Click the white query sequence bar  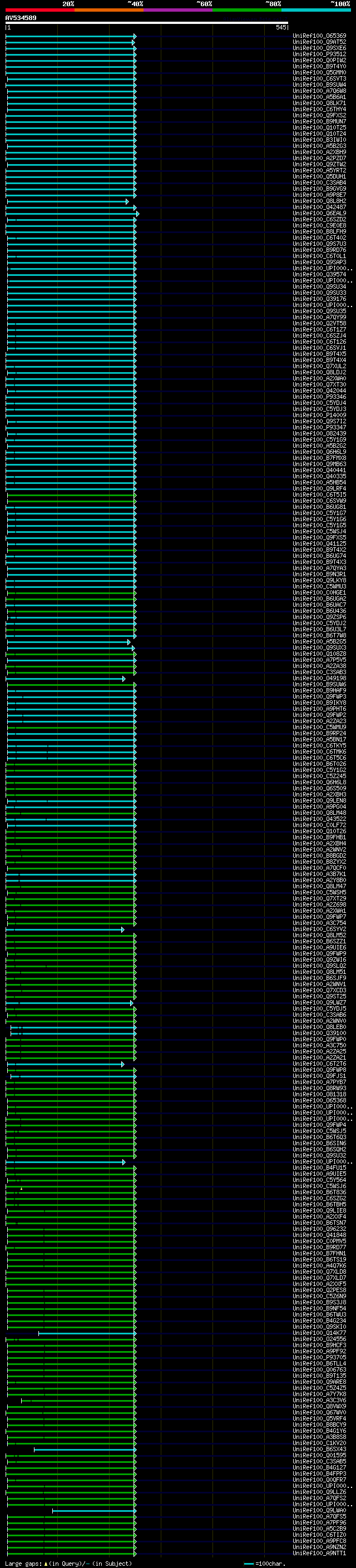point(147,22)
